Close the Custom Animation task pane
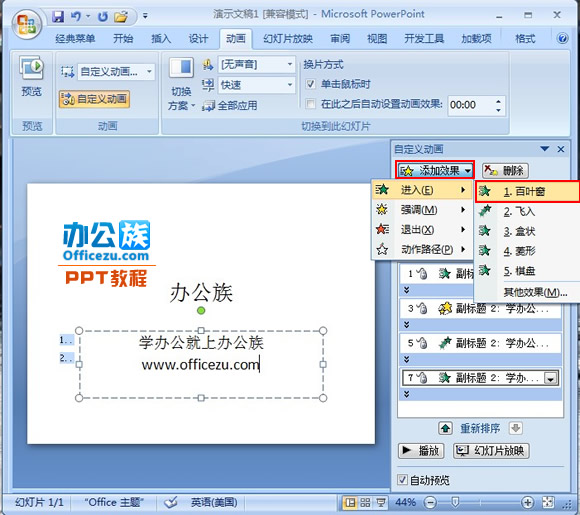The width and height of the screenshot is (580, 515). coord(561,149)
